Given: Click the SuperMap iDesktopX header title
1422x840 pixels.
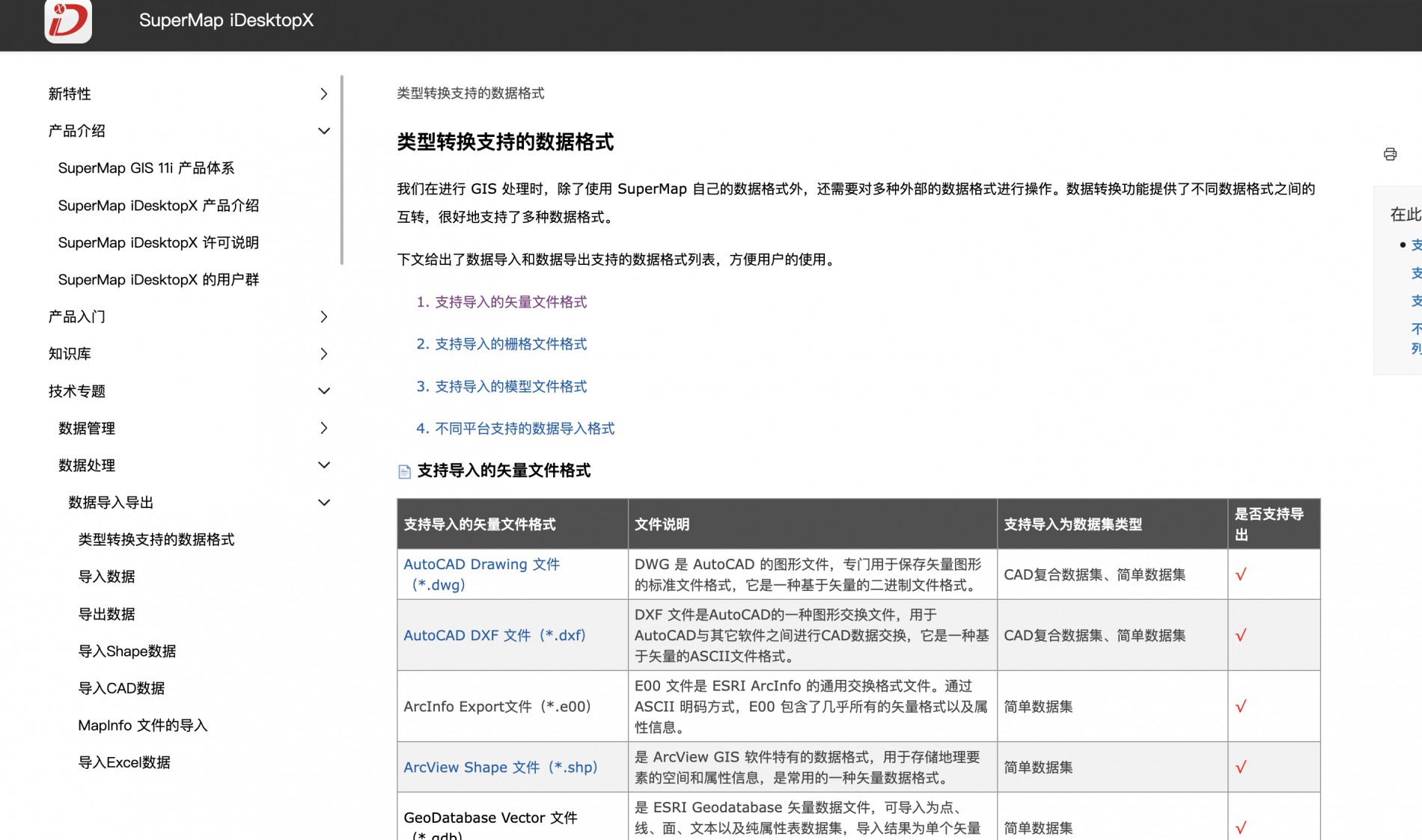Looking at the screenshot, I should coord(226,20).
